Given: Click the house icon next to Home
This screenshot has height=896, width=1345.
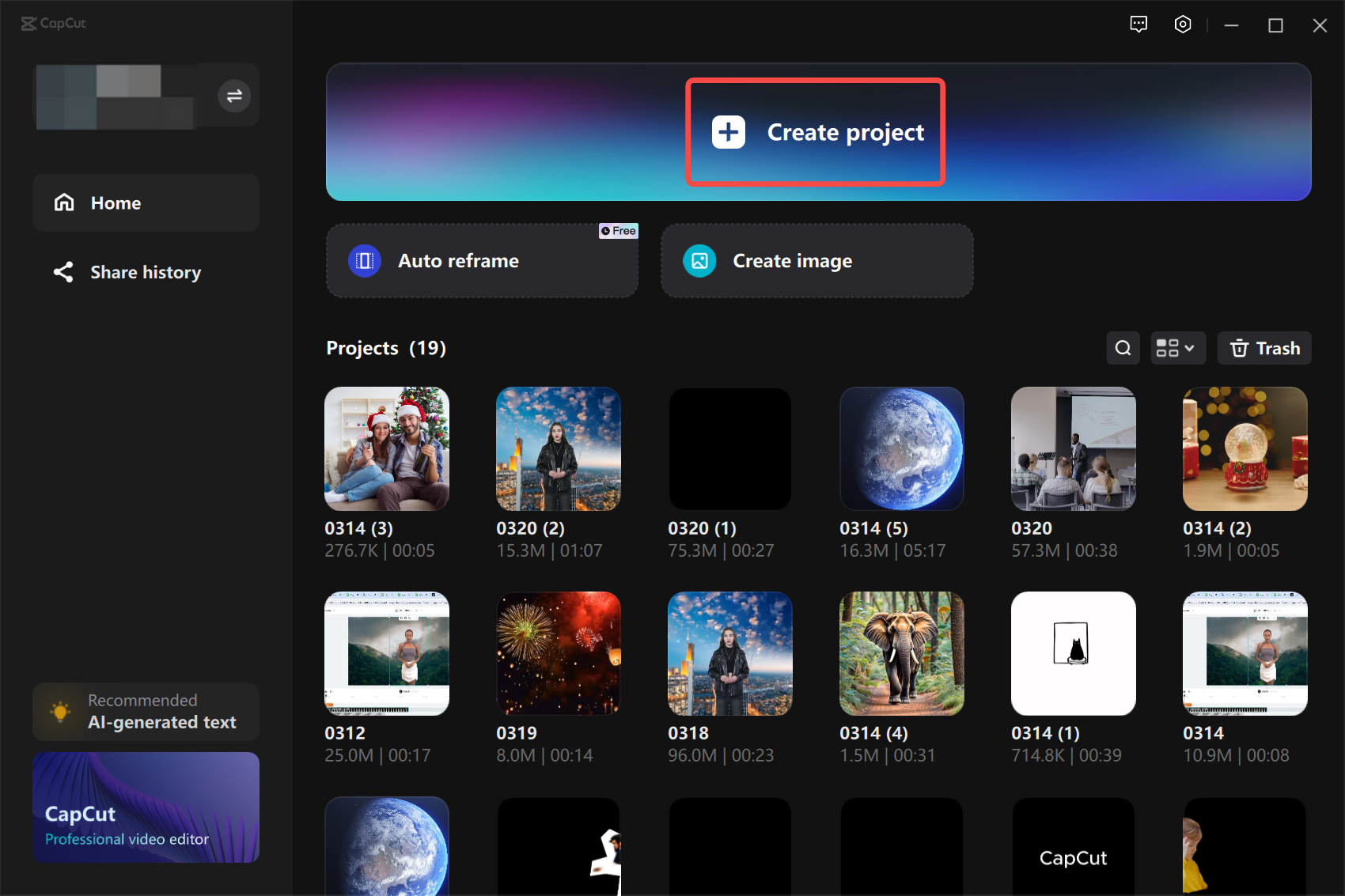Looking at the screenshot, I should click(x=64, y=202).
